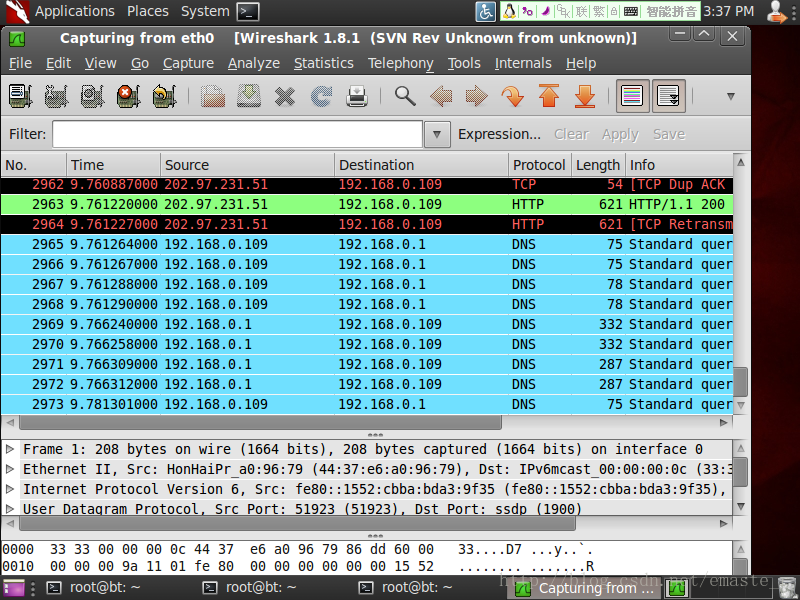Start a new live capture icon

(92, 96)
